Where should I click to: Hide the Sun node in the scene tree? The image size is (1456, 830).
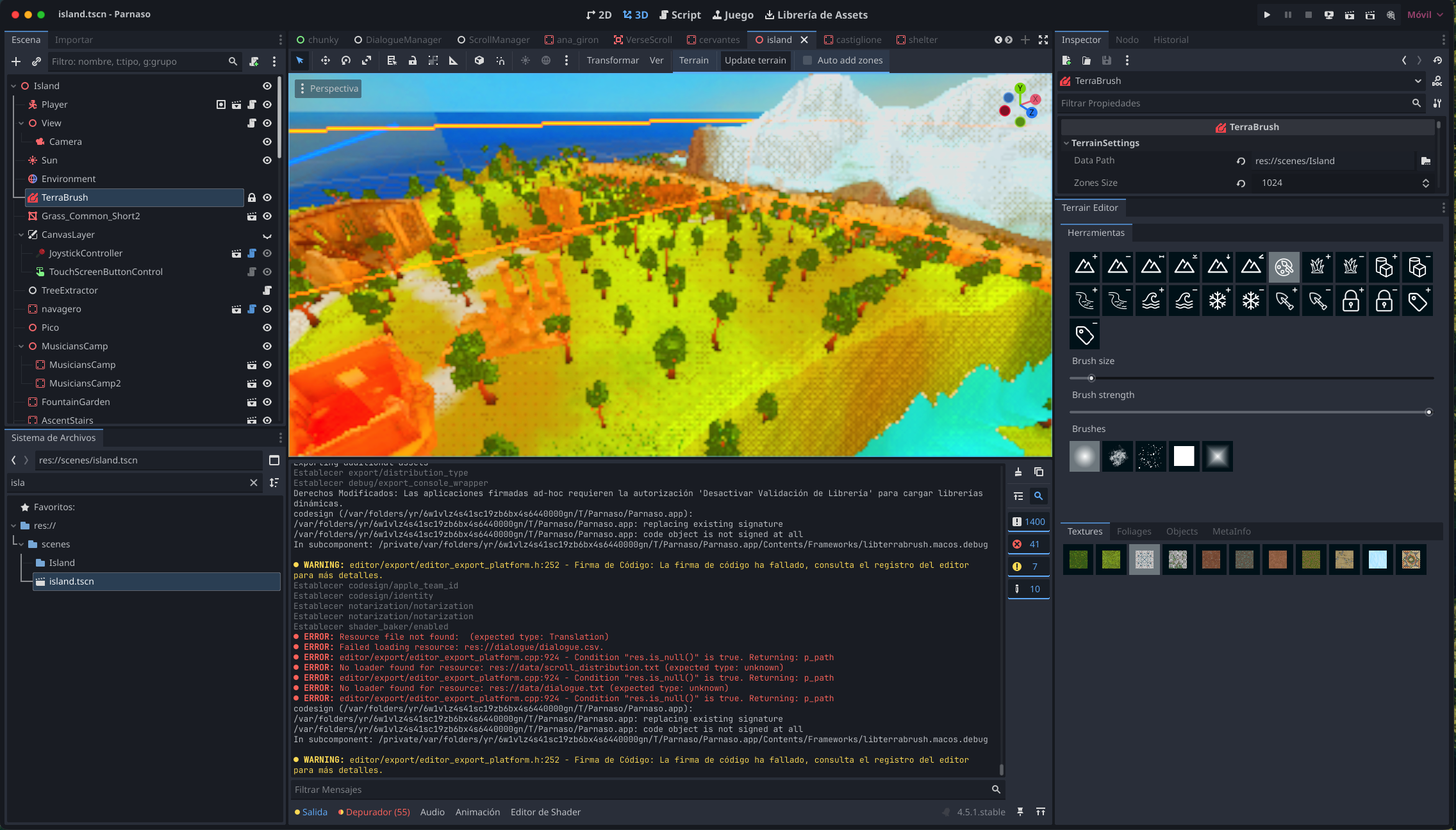pyautogui.click(x=267, y=160)
